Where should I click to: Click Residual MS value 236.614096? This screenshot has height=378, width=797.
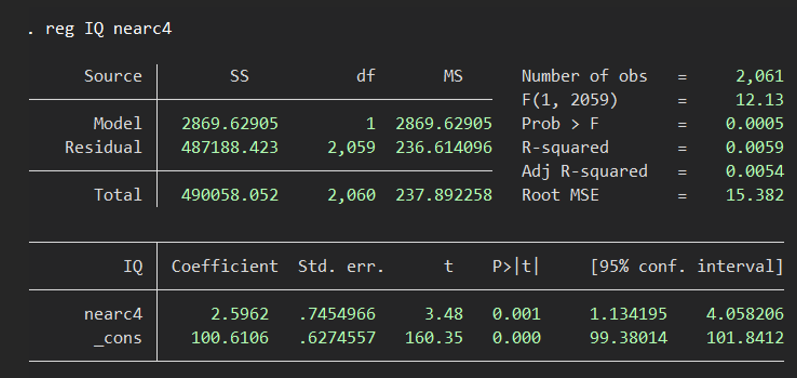(x=444, y=147)
